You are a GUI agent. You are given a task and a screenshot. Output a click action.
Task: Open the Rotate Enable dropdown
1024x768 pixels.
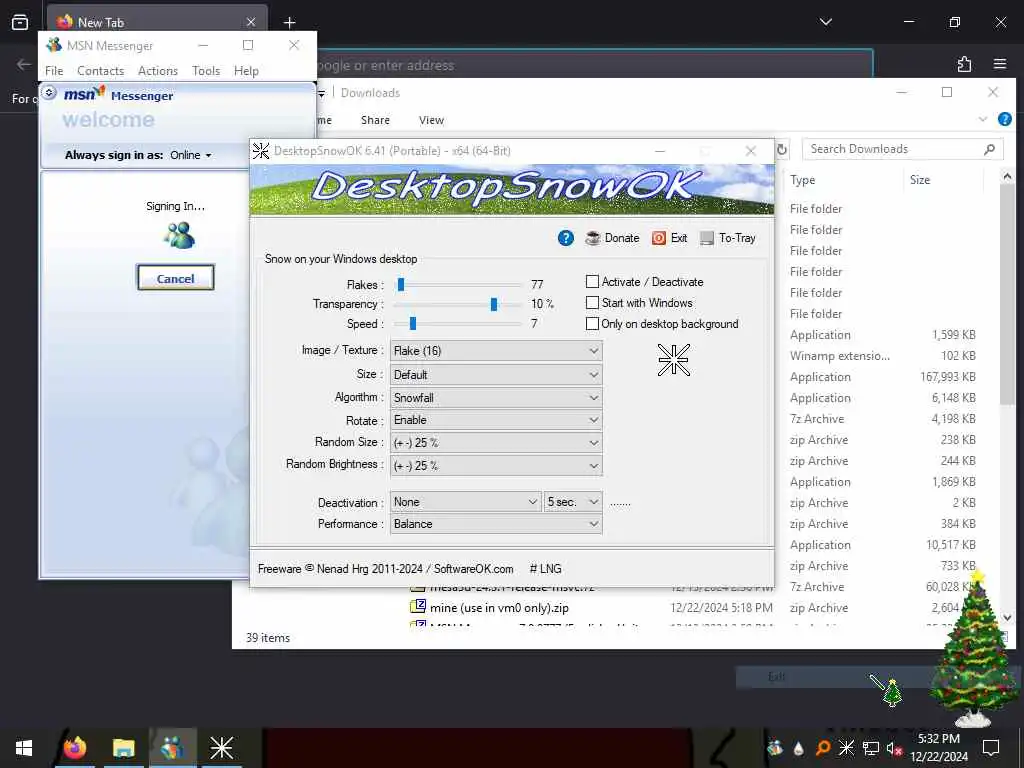pos(496,420)
